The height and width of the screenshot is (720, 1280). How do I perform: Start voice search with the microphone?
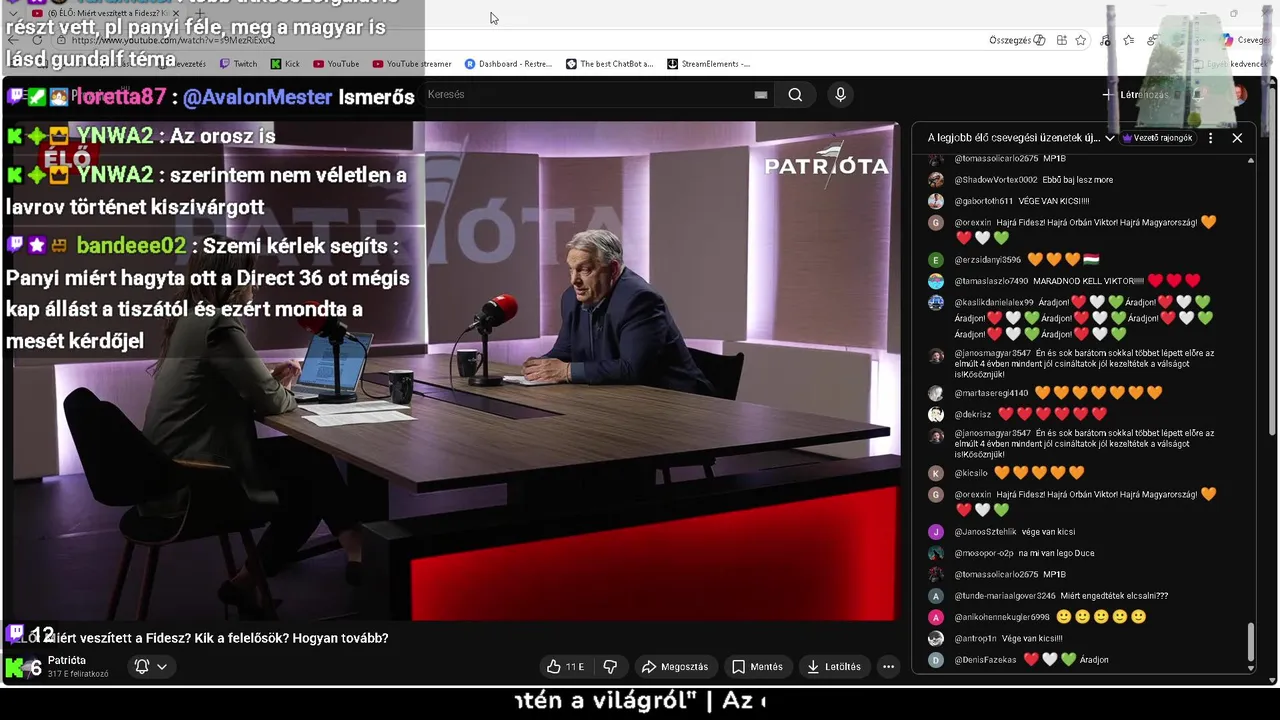(840, 95)
